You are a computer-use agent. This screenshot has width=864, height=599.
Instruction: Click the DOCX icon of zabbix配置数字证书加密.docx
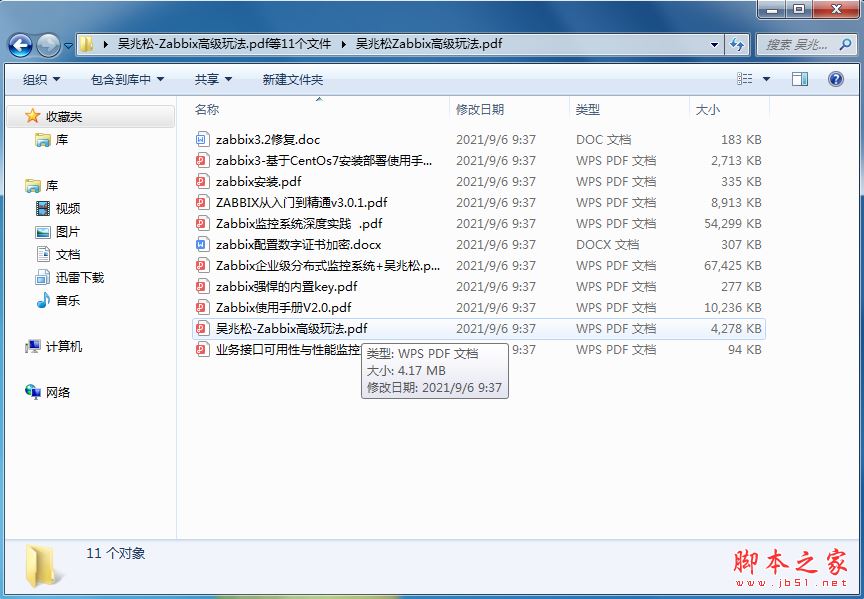(202, 244)
